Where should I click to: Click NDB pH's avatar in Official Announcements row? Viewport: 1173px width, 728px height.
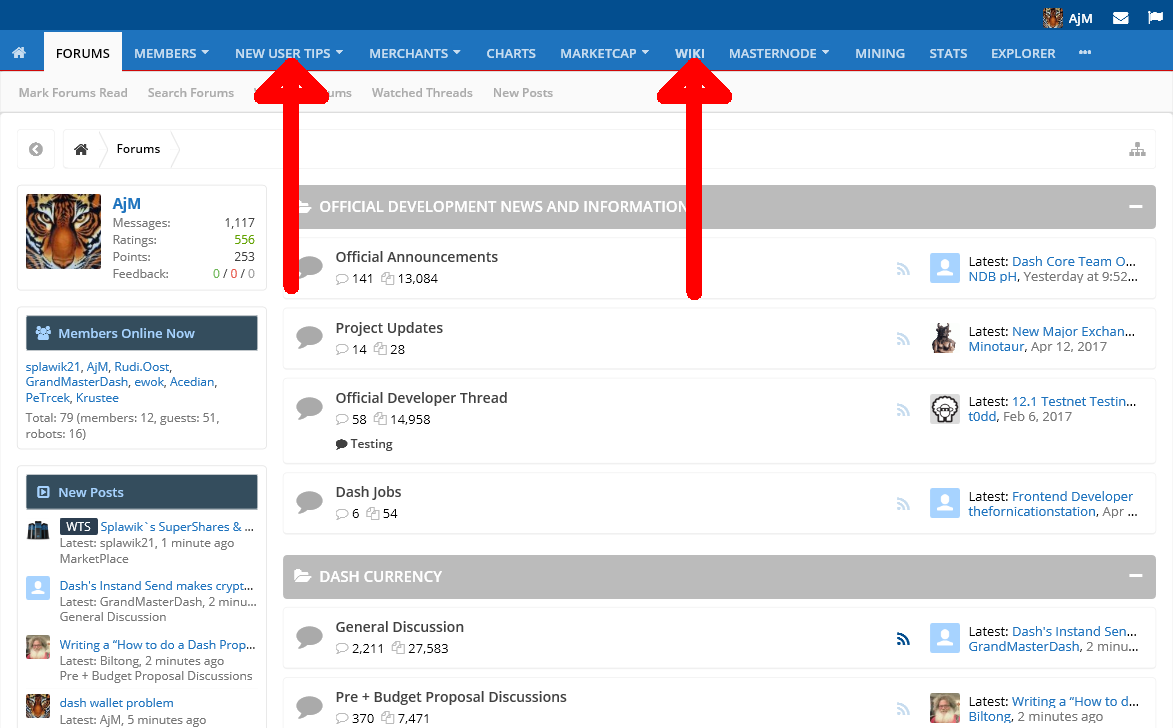[944, 268]
